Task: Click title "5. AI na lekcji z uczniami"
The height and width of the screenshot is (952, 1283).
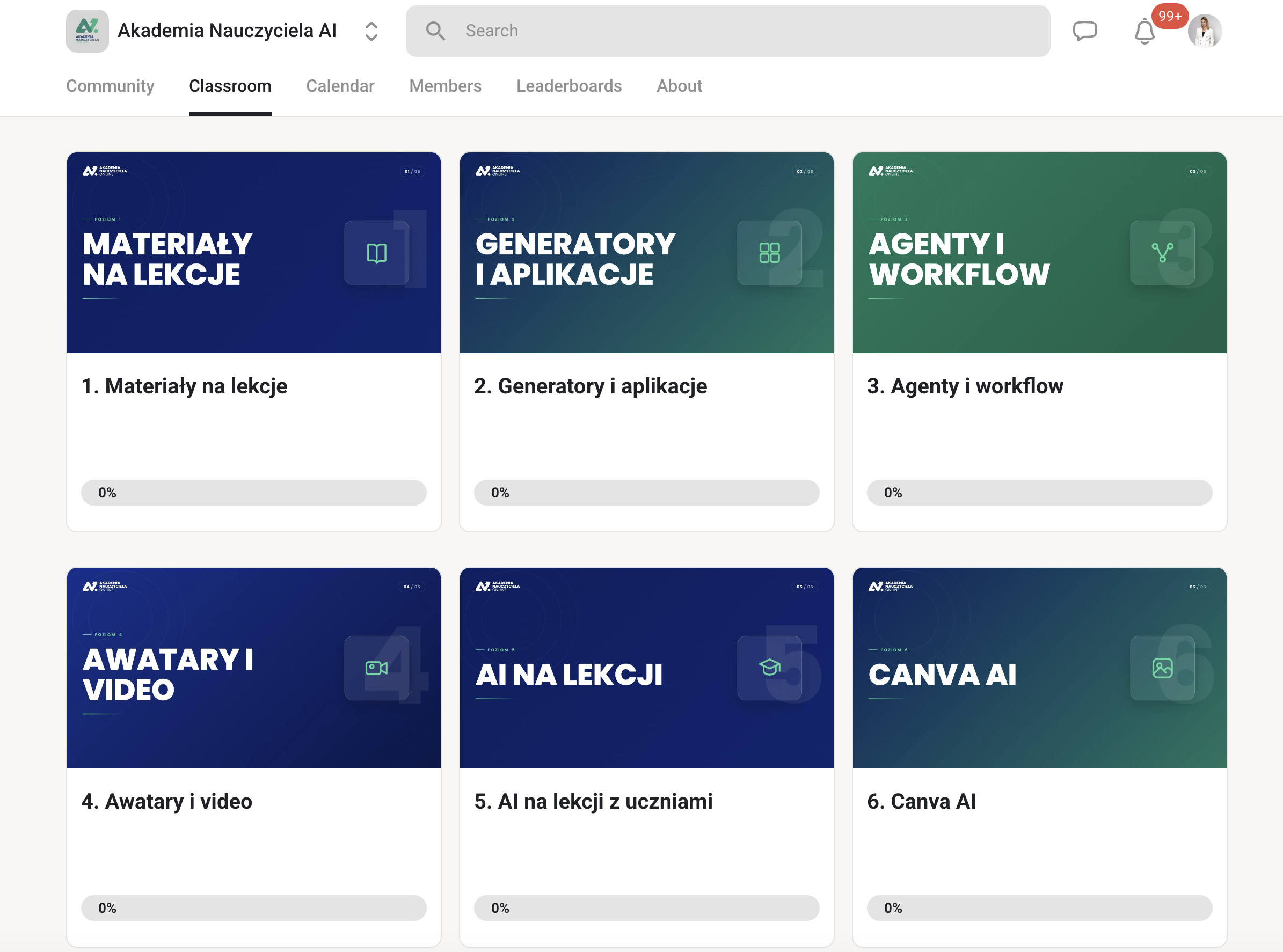Action: 593,802
